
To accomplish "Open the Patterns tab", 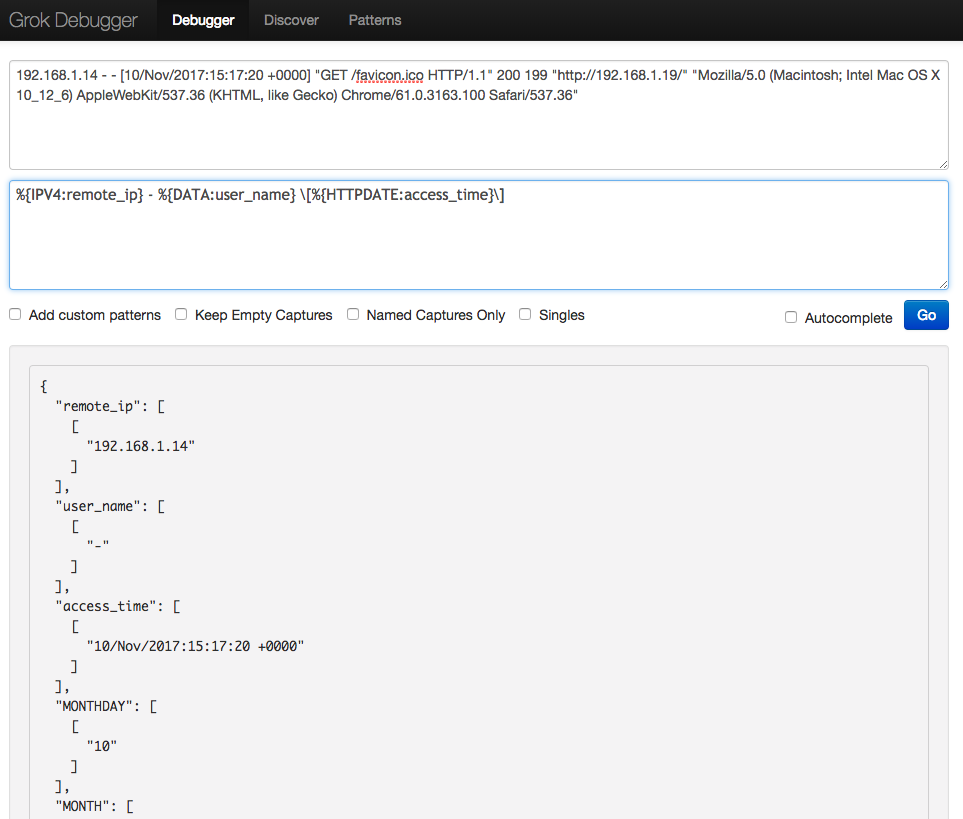I will point(375,20).
